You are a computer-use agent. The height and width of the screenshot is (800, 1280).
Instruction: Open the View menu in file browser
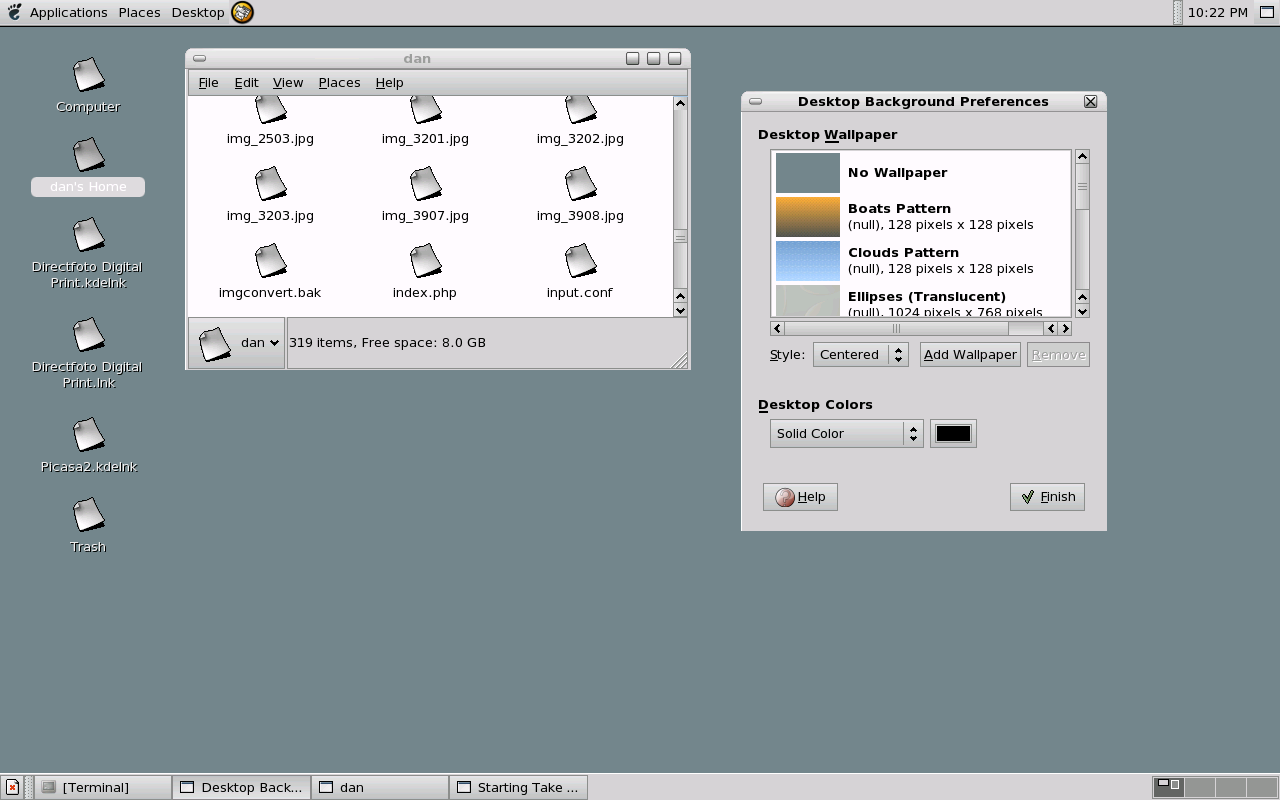coord(288,82)
